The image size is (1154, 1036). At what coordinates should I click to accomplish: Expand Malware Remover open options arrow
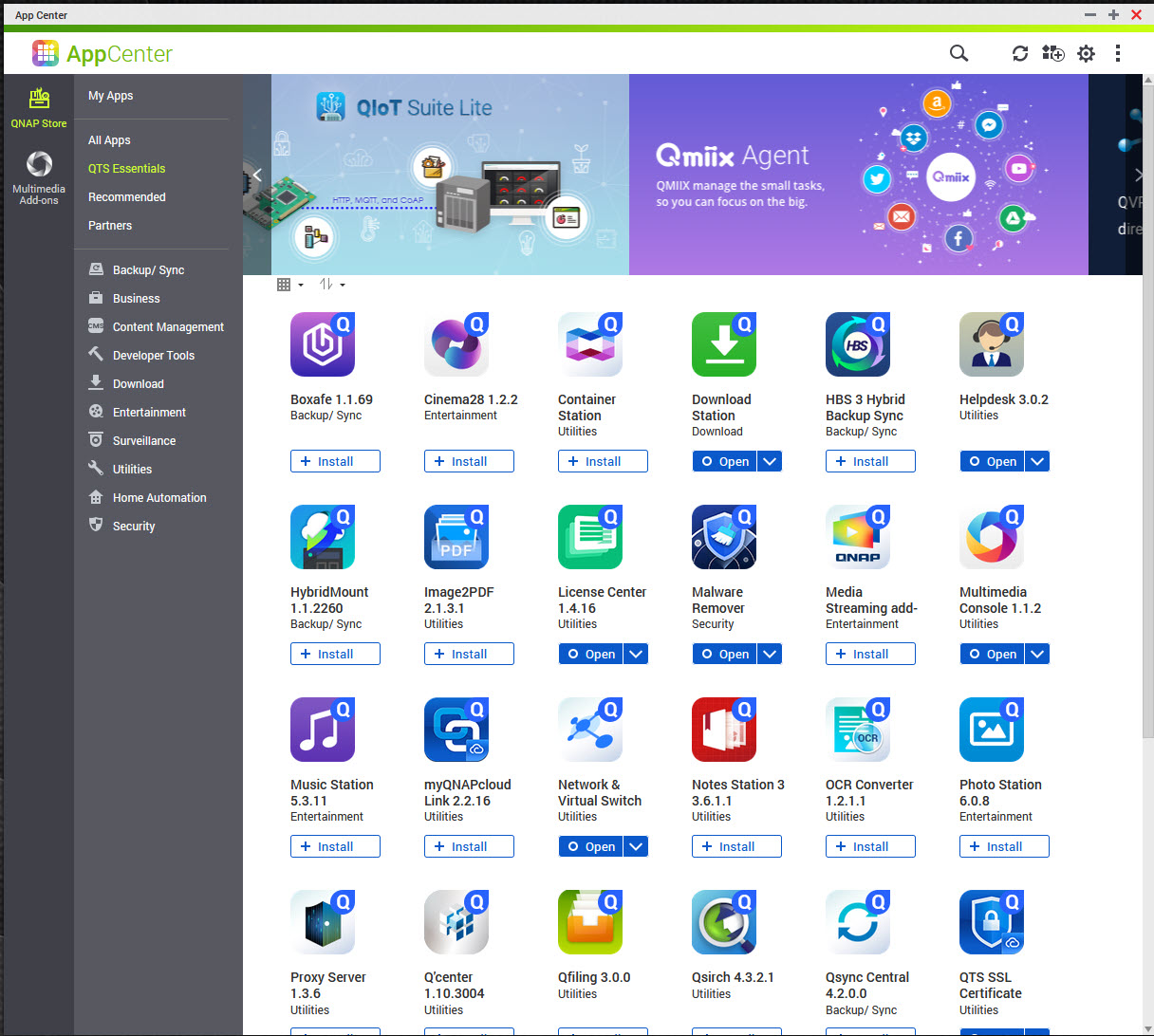pos(770,654)
